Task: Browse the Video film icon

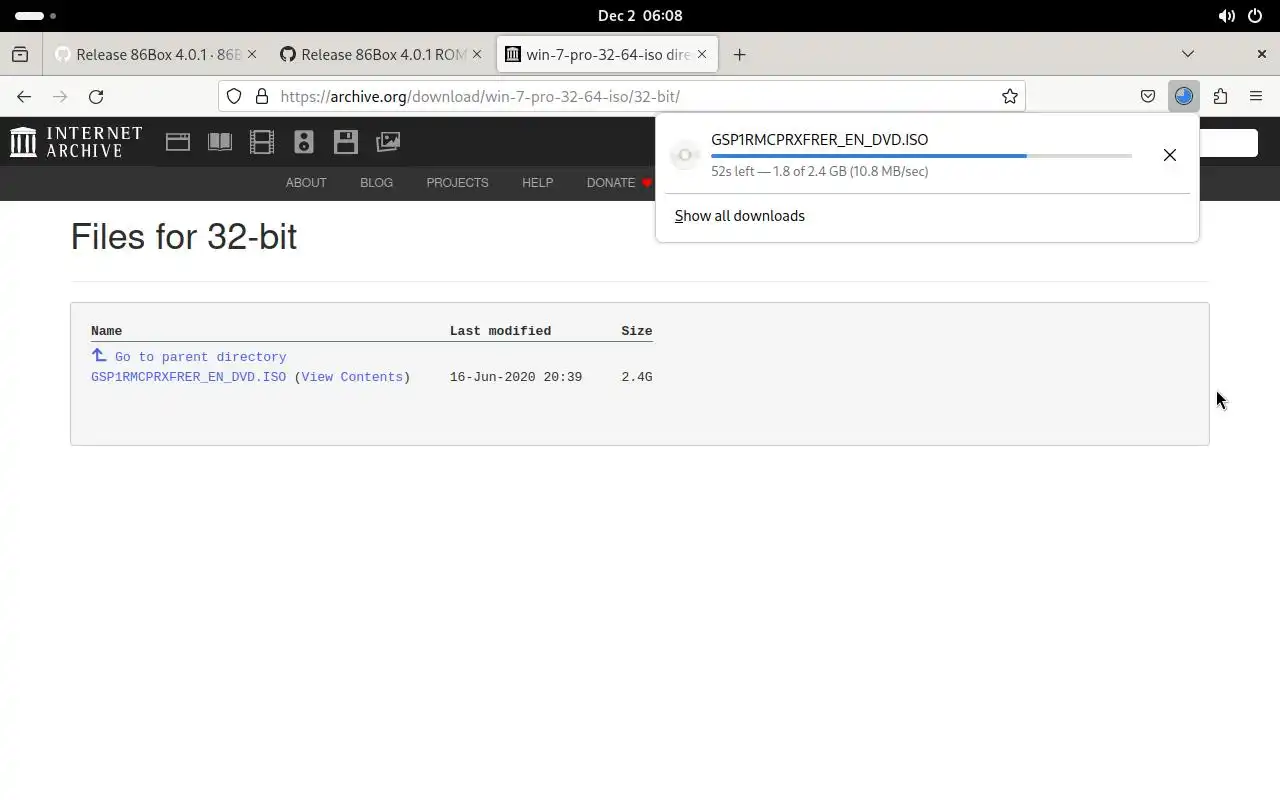Action: [262, 142]
